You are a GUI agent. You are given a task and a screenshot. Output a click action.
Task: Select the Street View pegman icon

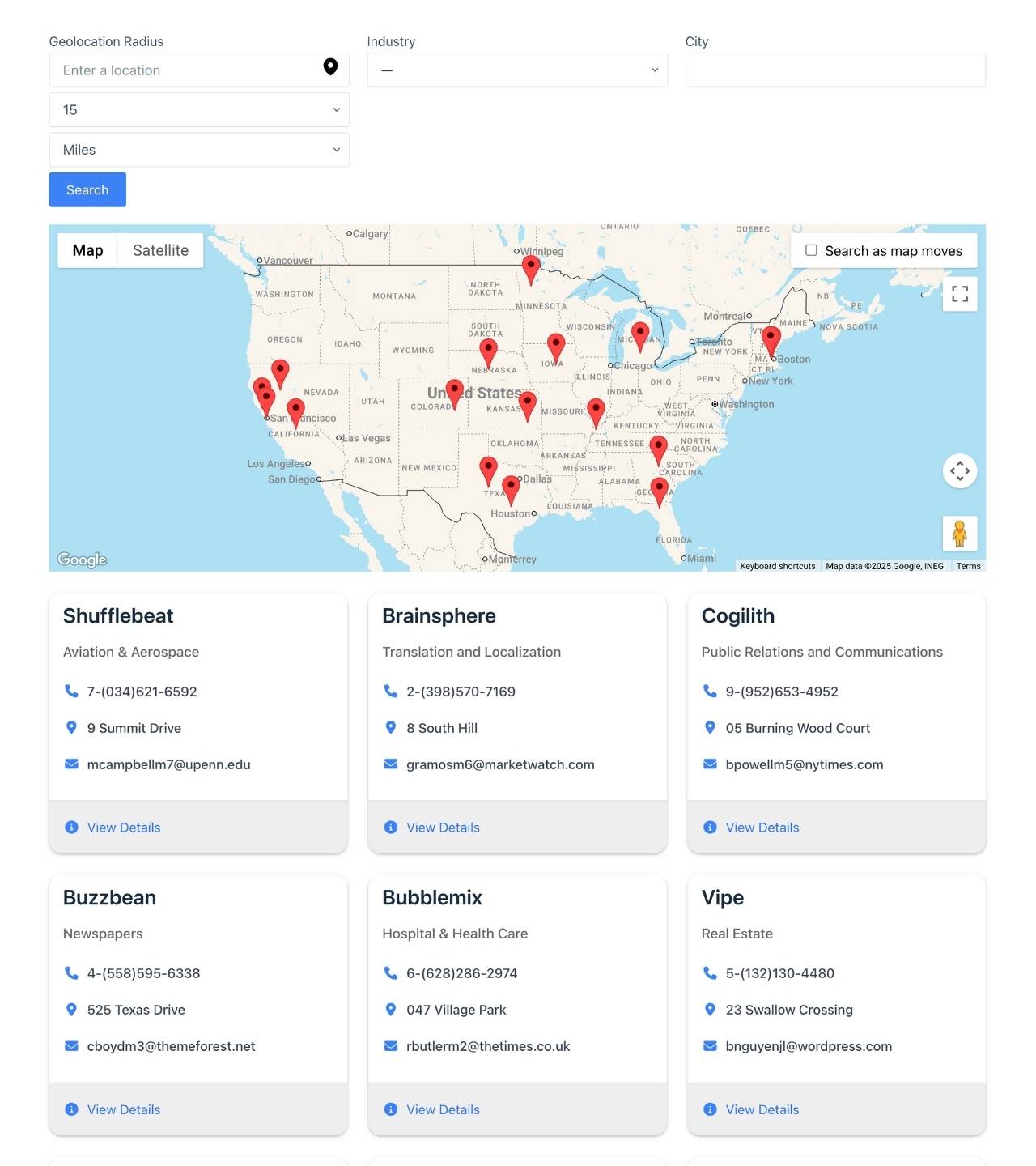(960, 533)
